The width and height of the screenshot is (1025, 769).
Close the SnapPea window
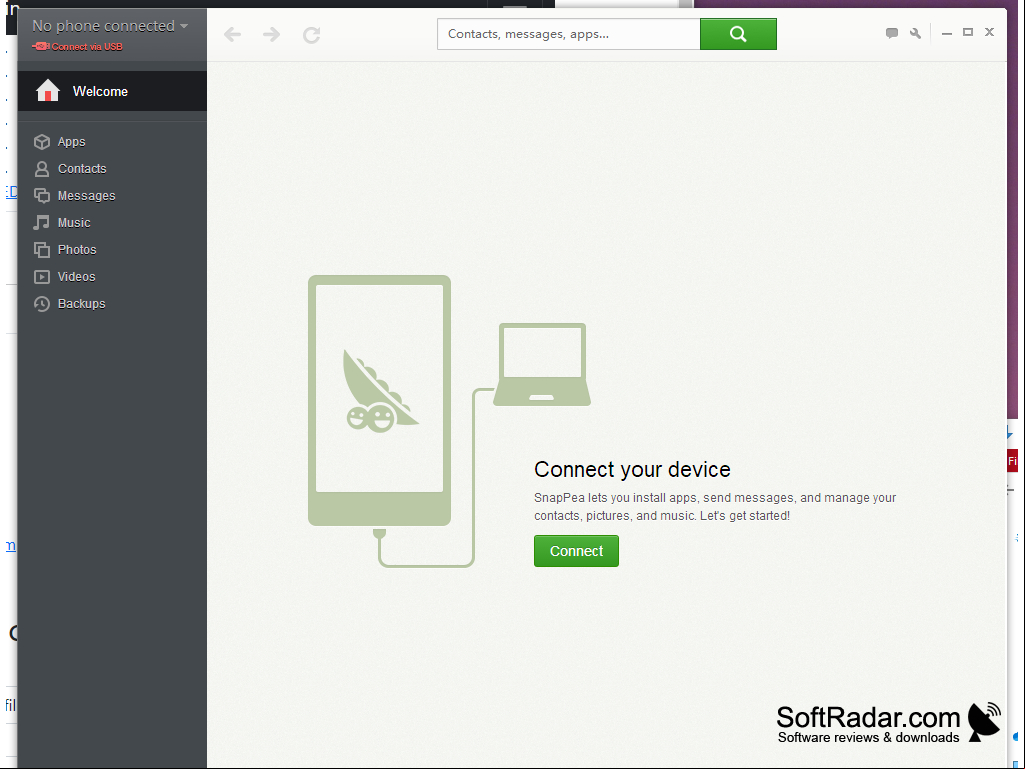(x=990, y=32)
